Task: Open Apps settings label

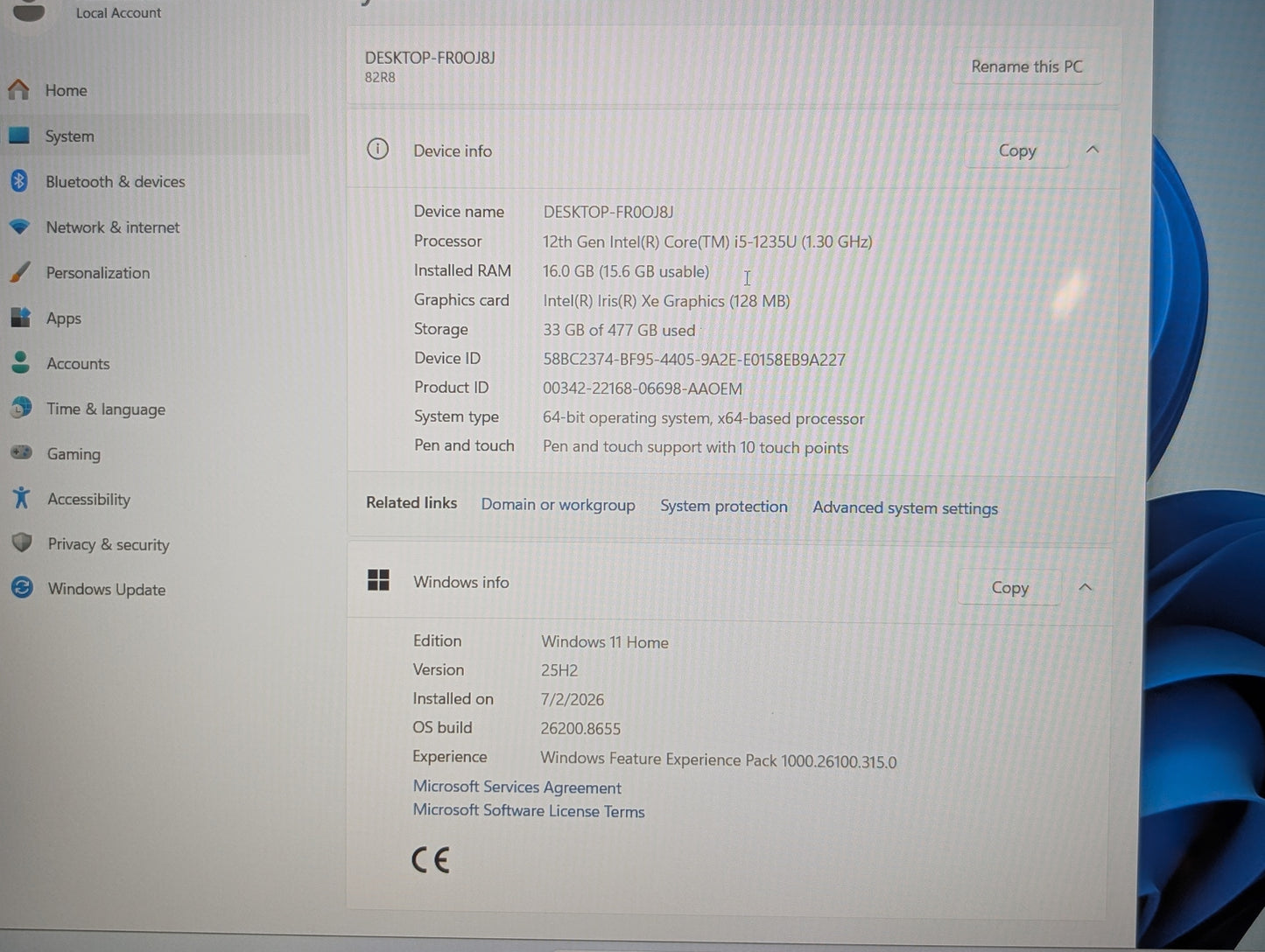Action: tap(64, 318)
